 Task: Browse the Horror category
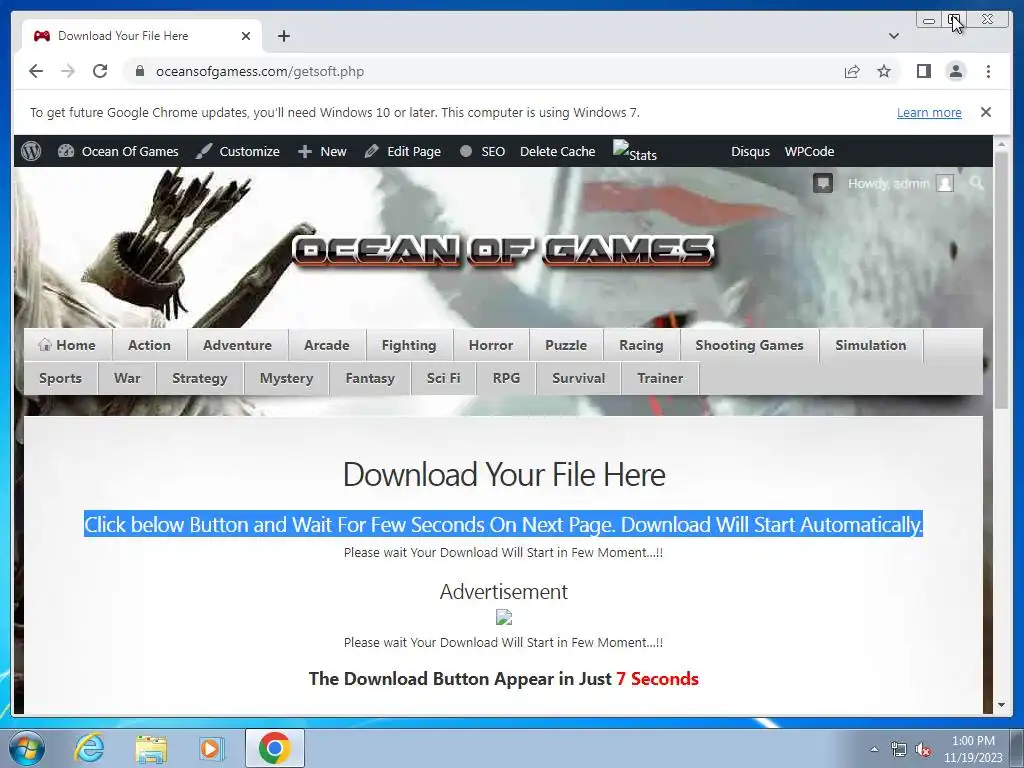point(490,345)
